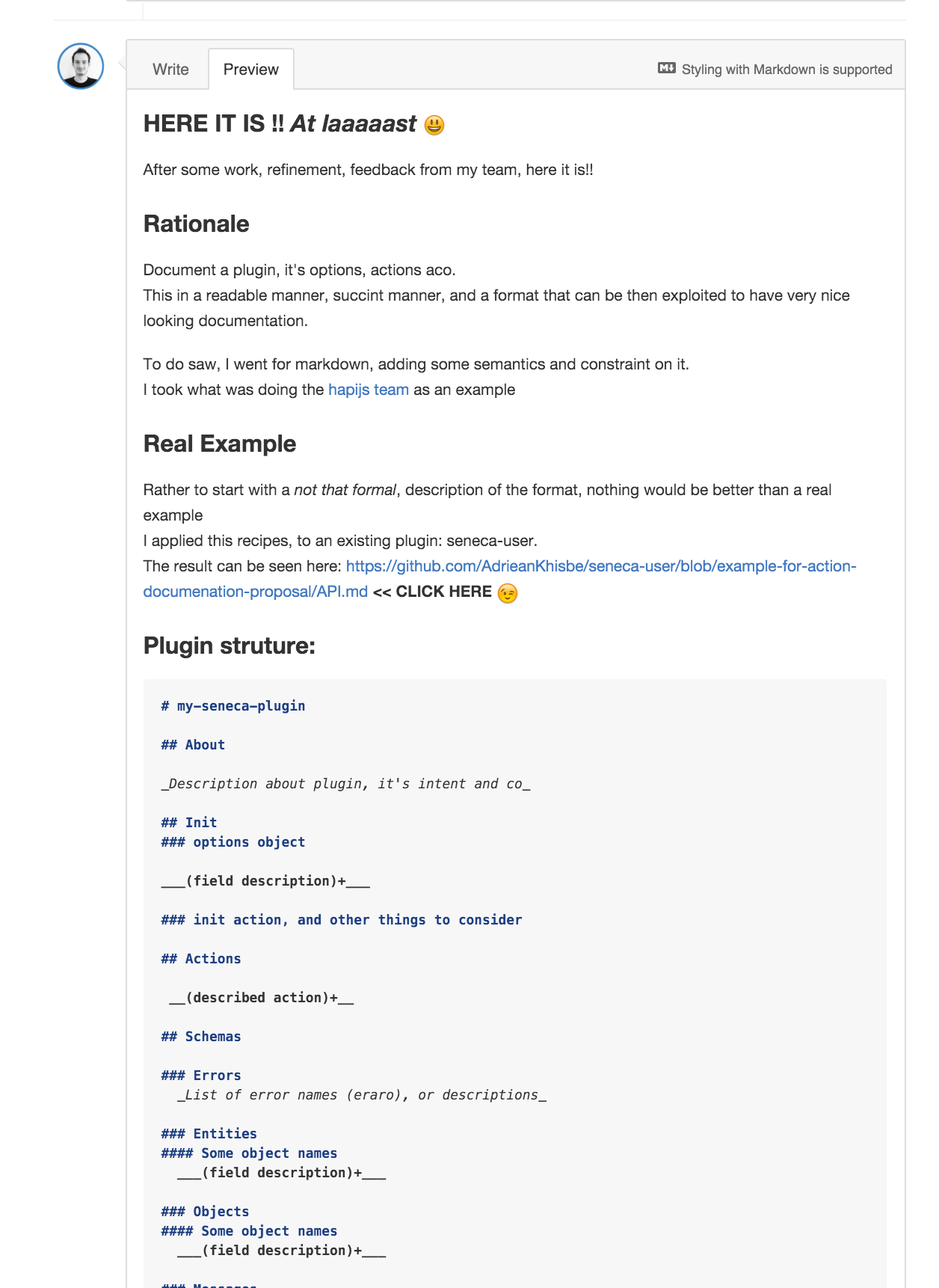This screenshot has height=1288, width=939.
Task: Open the hapijs team link
Action: pos(369,390)
